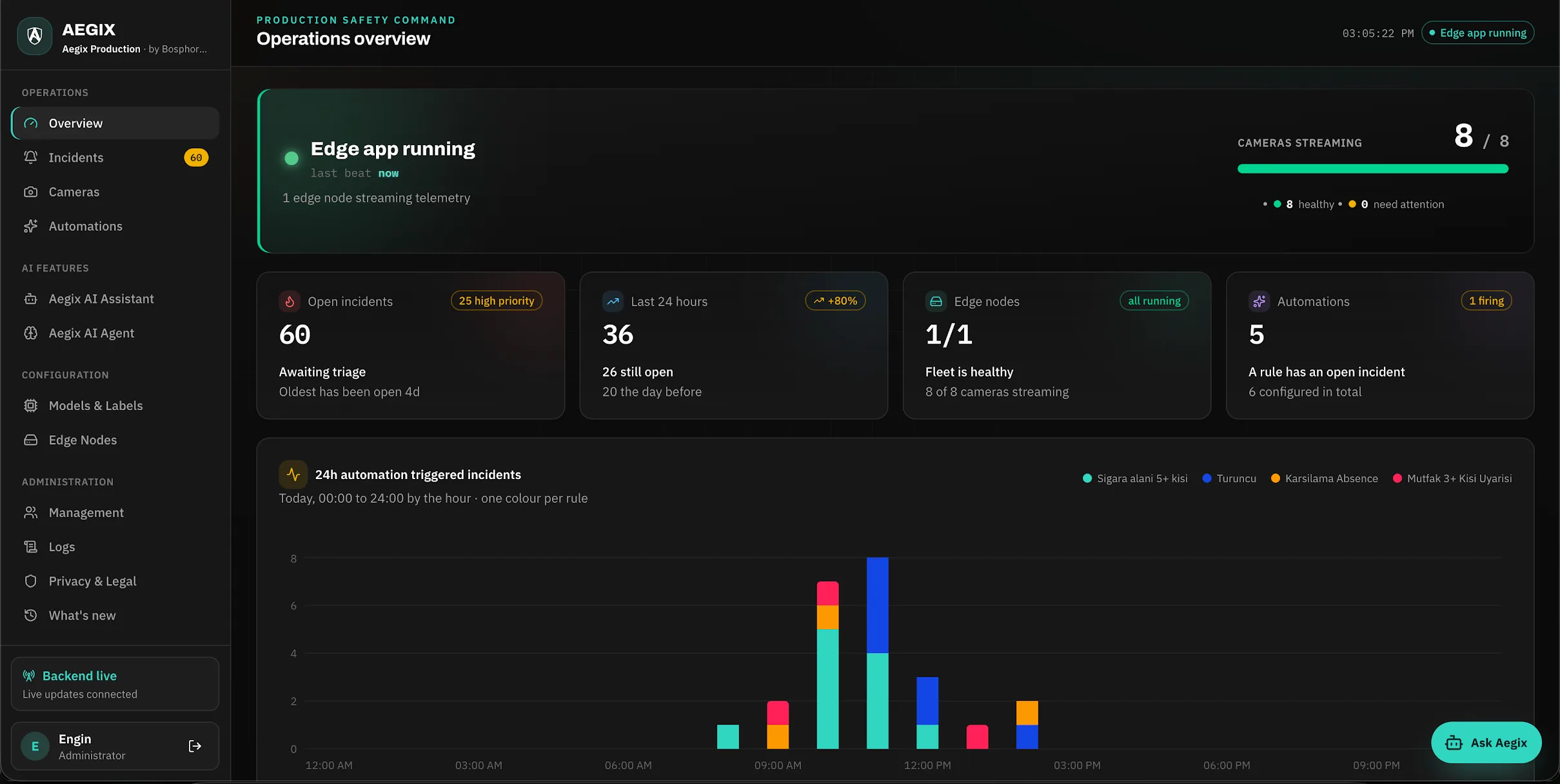Screen dimensions: 1560x784
Task: Click the Edge nodes card icon
Action: [936, 301]
